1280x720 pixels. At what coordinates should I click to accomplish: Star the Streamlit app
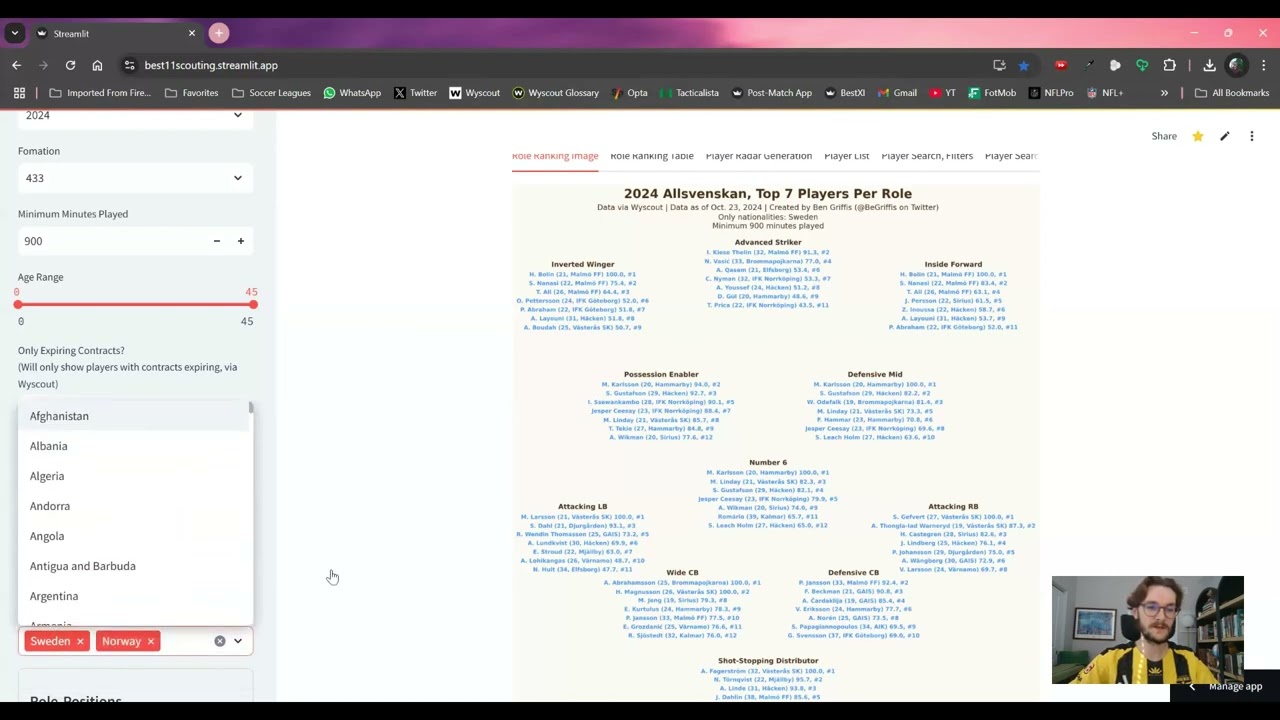[1197, 136]
